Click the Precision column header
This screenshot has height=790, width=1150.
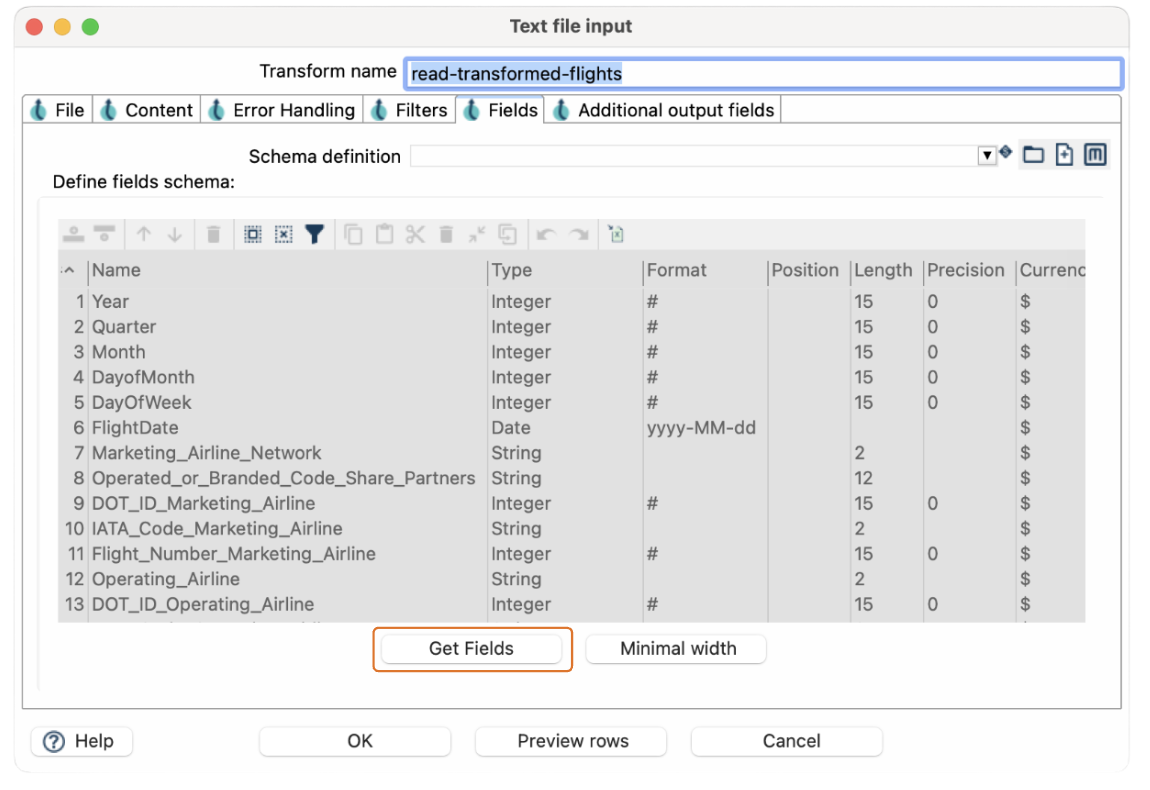click(969, 271)
